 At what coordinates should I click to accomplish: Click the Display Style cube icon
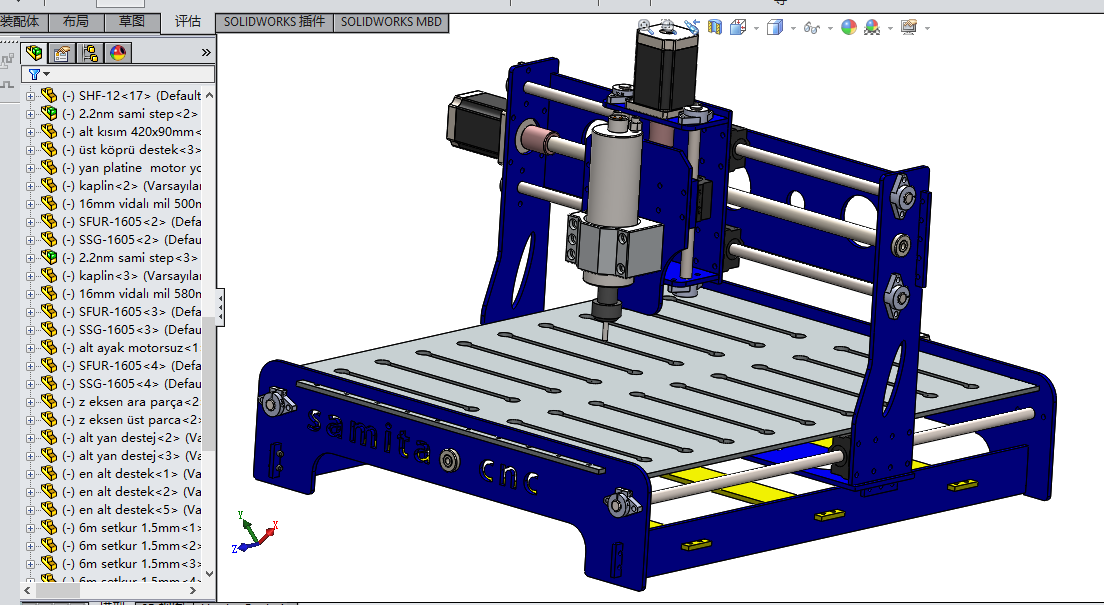774,27
